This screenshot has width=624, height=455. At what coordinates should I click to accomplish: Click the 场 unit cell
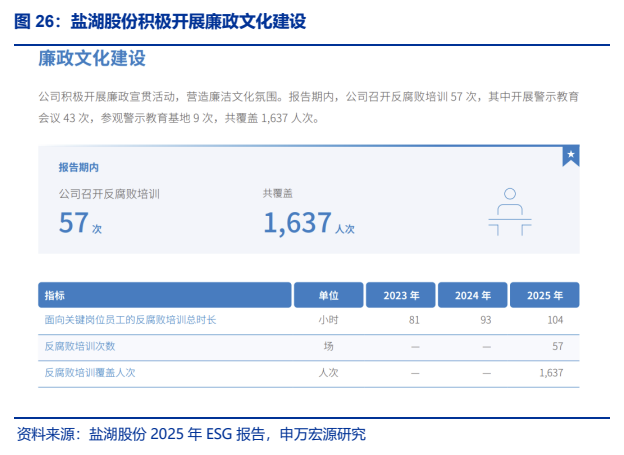pos(328,346)
